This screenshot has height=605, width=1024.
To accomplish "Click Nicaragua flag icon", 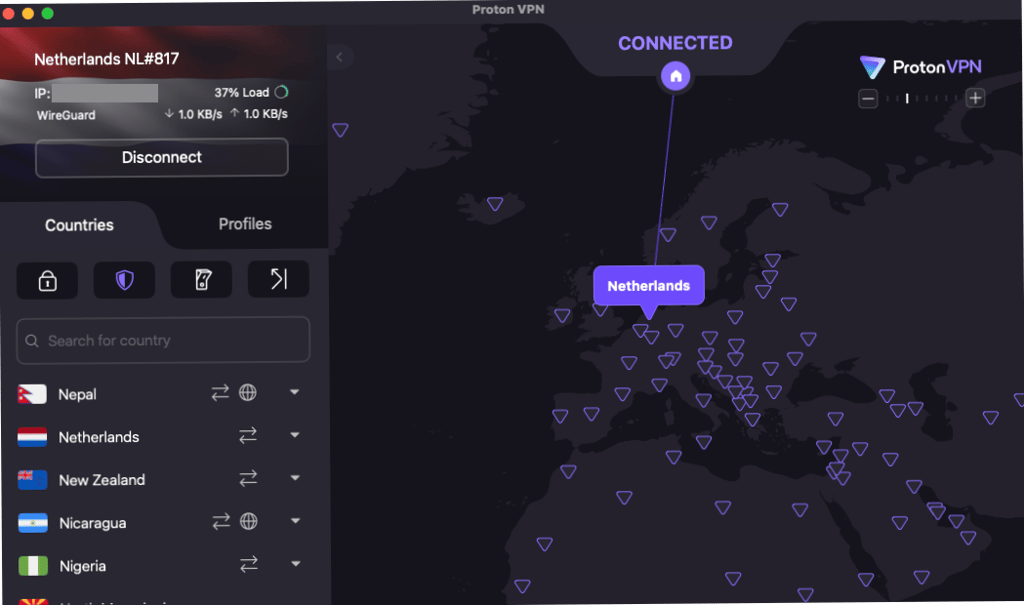I will coord(33,523).
